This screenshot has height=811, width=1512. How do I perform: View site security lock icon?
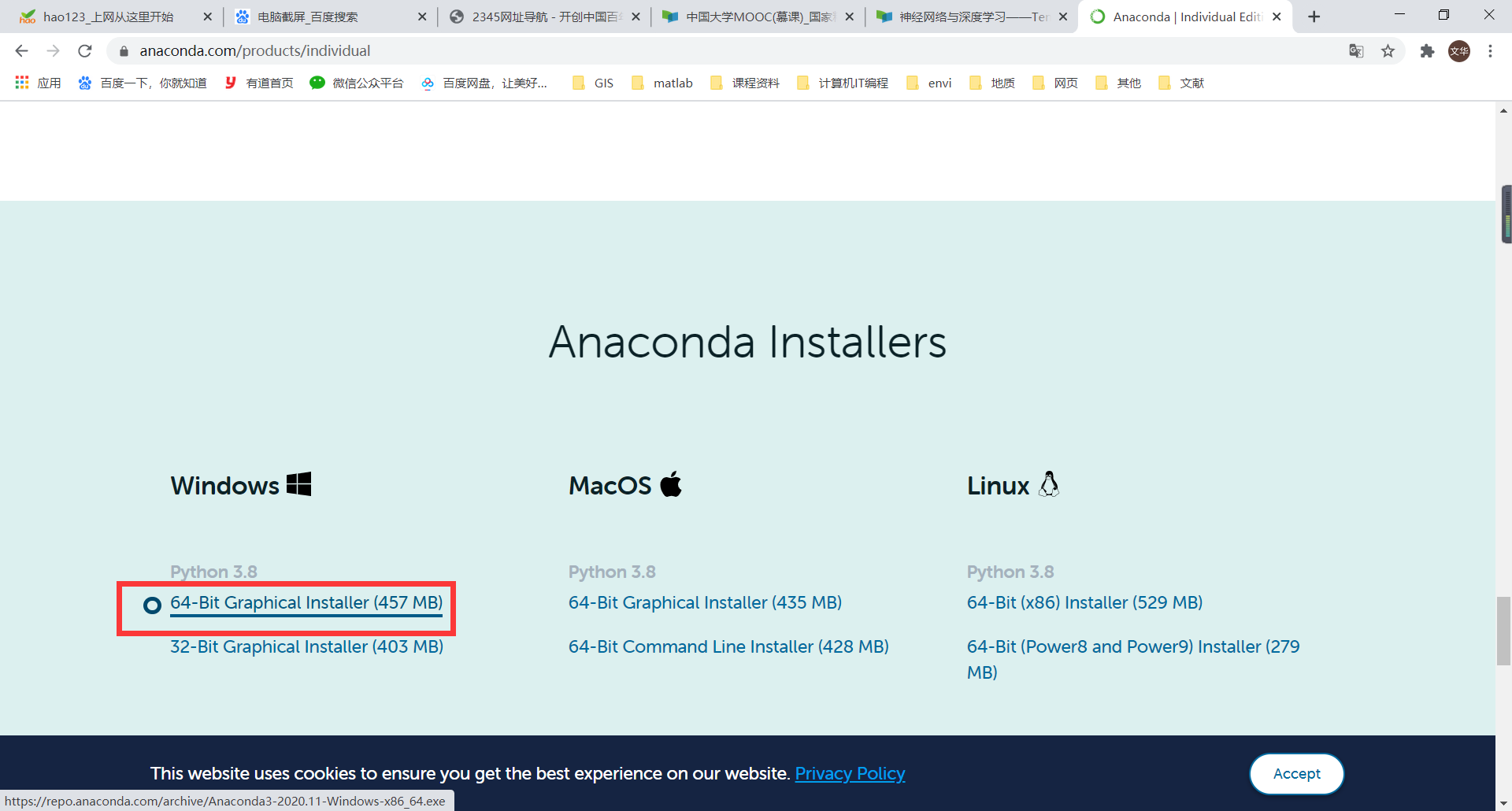tap(124, 51)
